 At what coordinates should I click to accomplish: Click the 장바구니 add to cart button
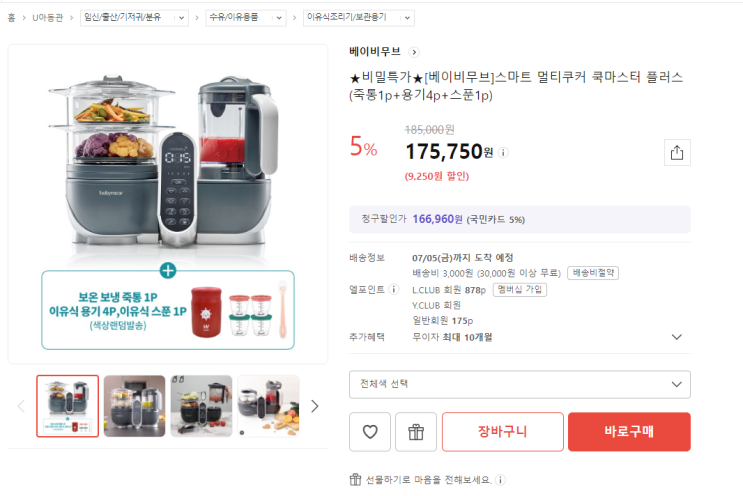click(502, 432)
